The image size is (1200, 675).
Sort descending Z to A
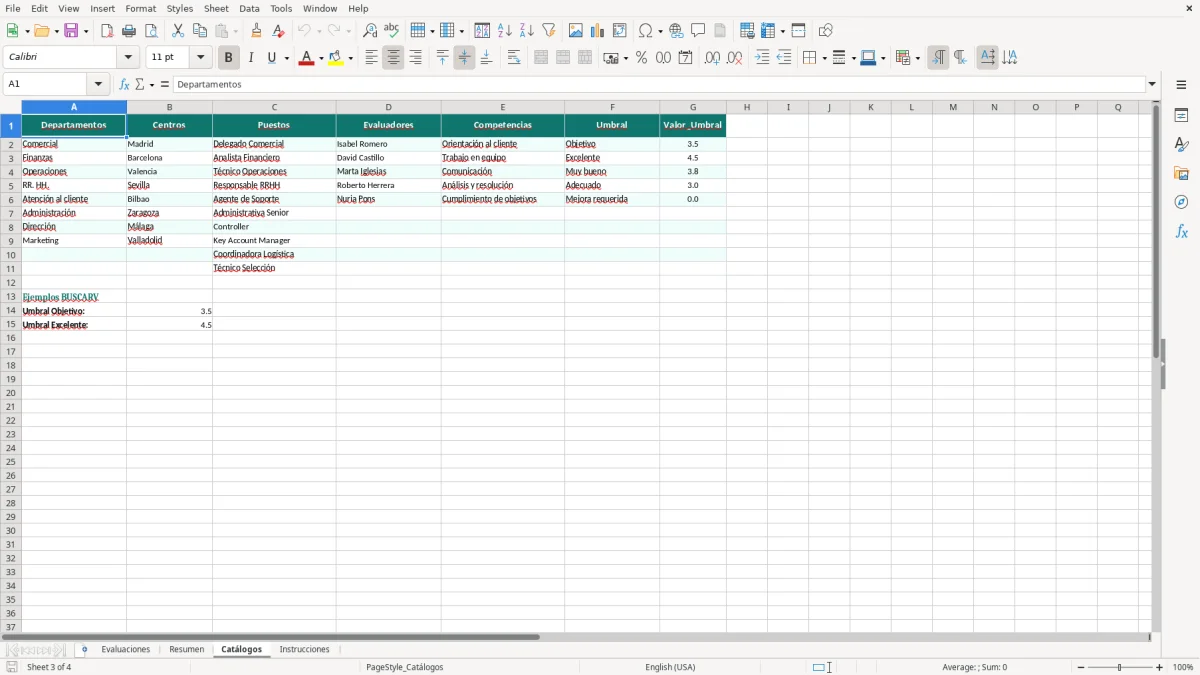tap(527, 31)
